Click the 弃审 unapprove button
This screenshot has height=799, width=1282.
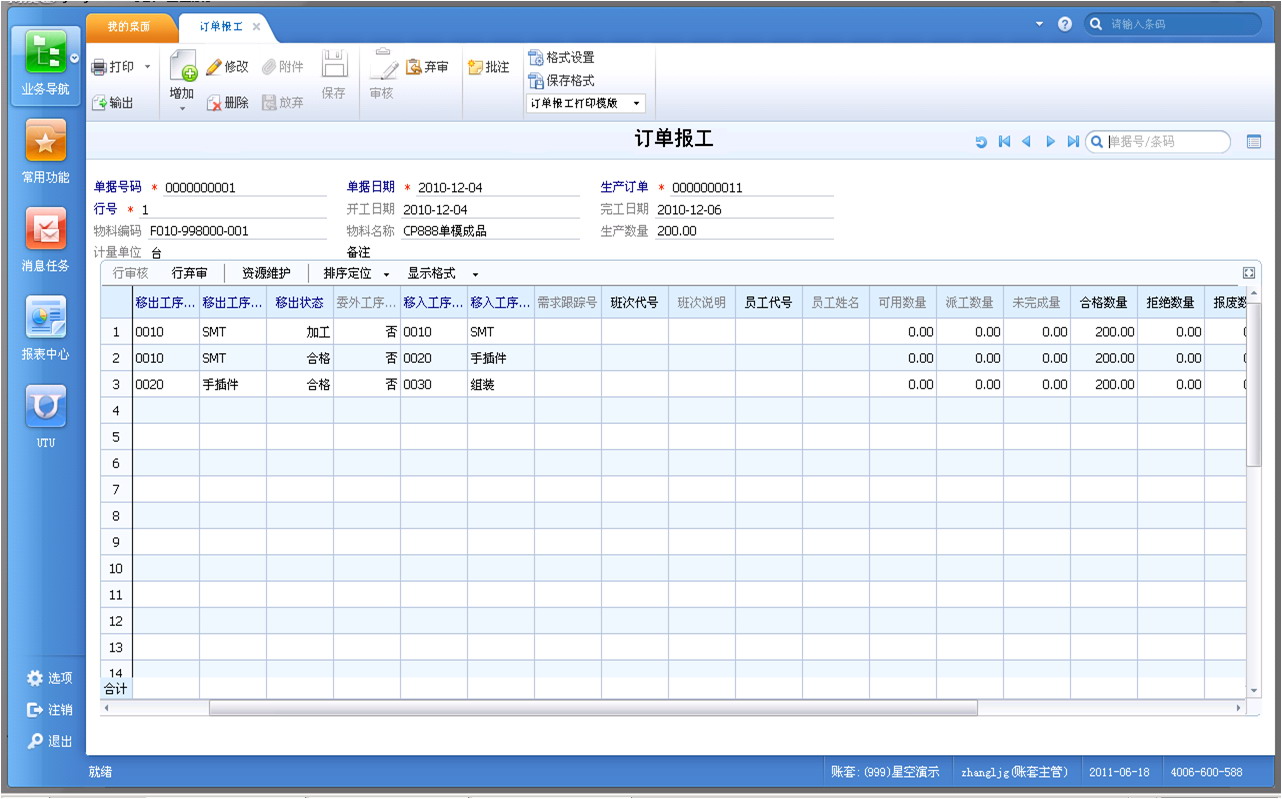pyautogui.click(x=428, y=67)
